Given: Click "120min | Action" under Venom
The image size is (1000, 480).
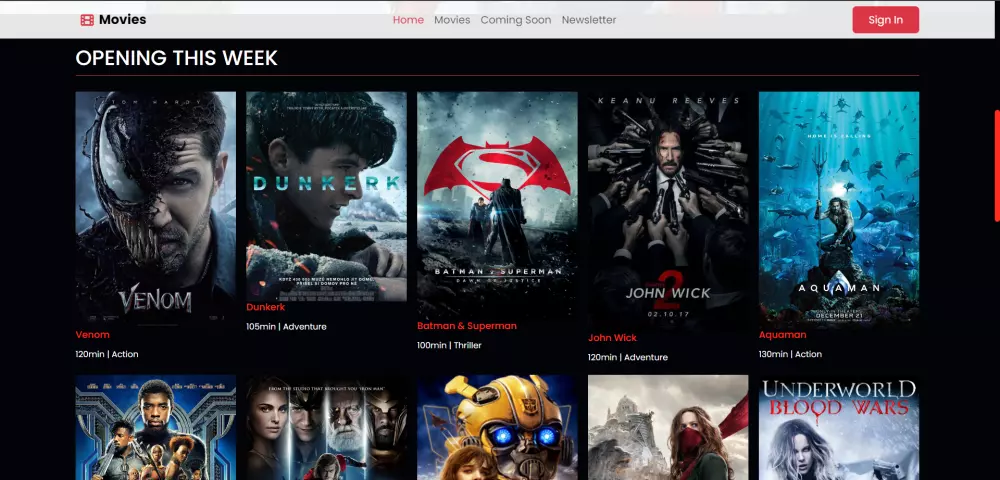Looking at the screenshot, I should pos(107,354).
